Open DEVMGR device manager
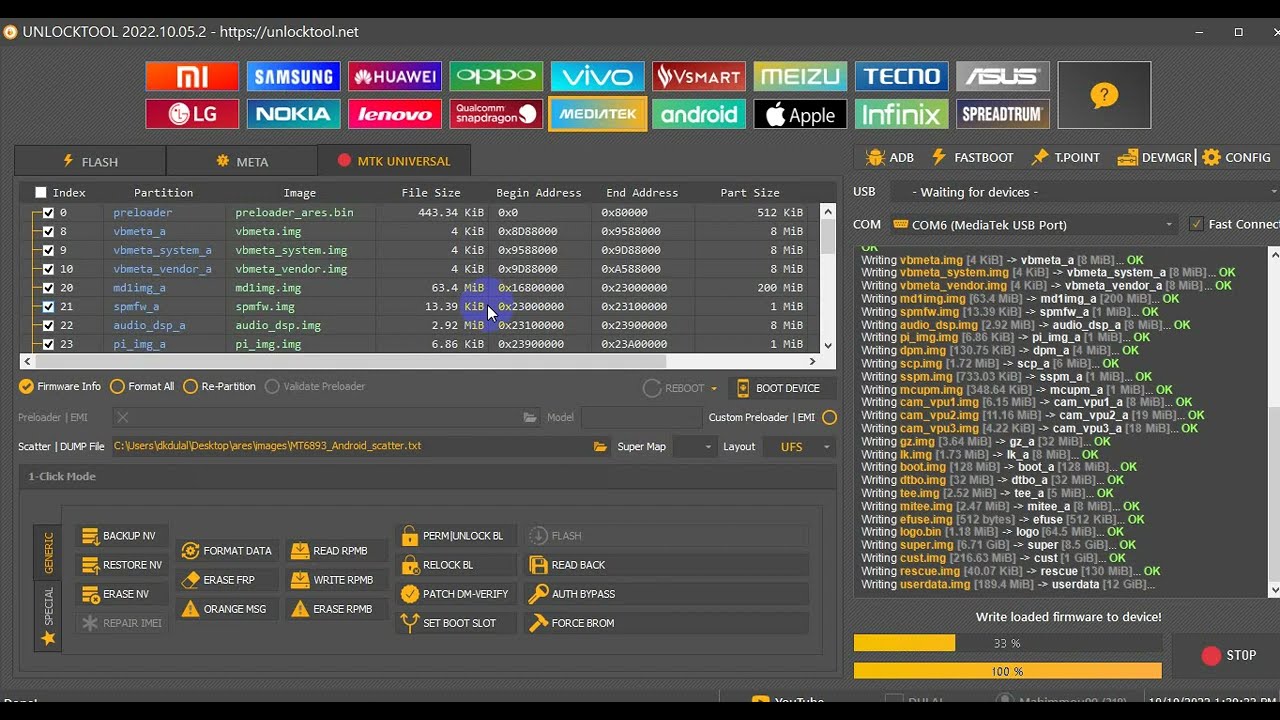 1155,158
